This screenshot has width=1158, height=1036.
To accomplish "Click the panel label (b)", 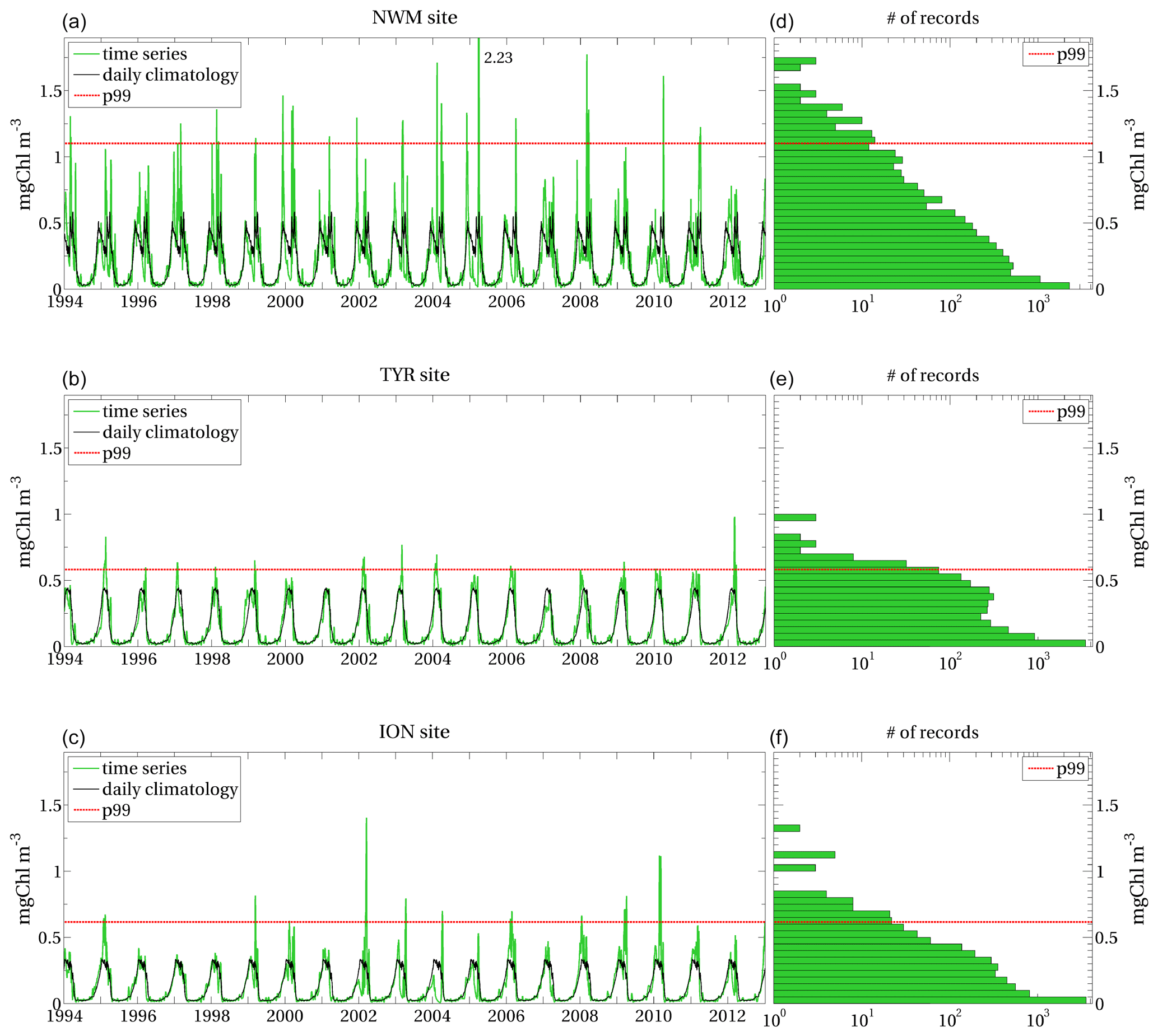I will (74, 380).
